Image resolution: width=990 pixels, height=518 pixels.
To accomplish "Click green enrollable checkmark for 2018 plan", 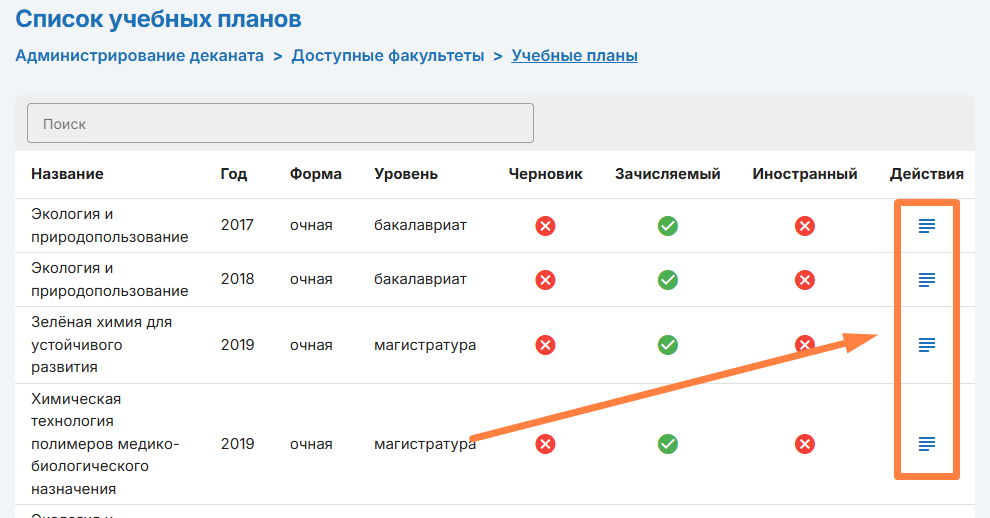I will [668, 280].
